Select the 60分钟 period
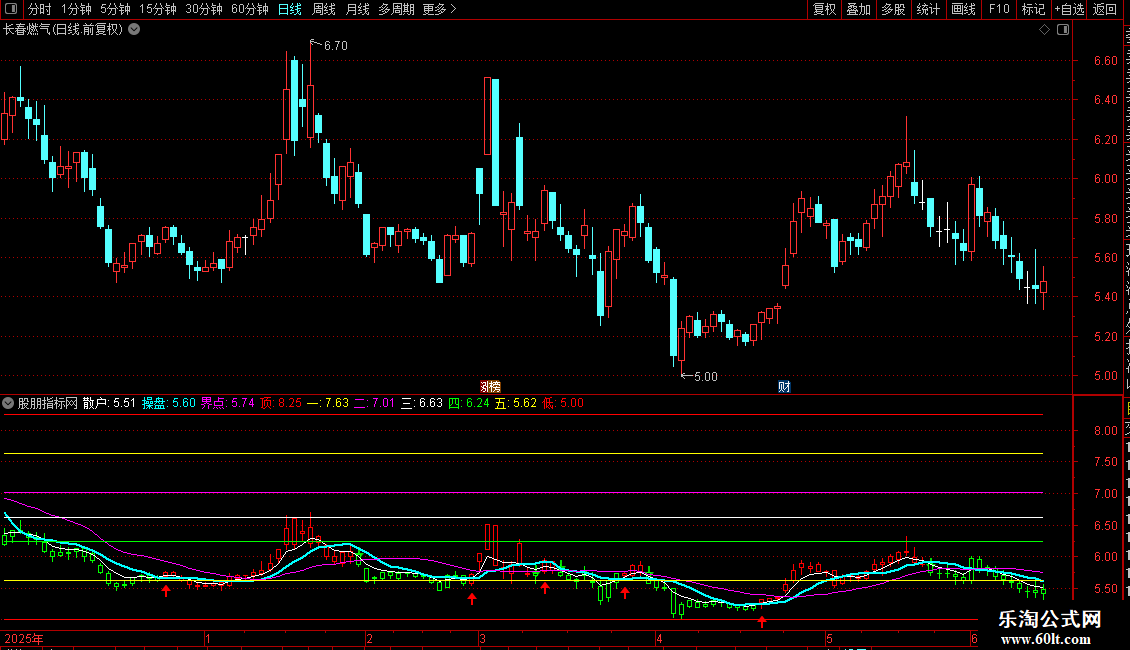1130x650 pixels. click(x=250, y=9)
